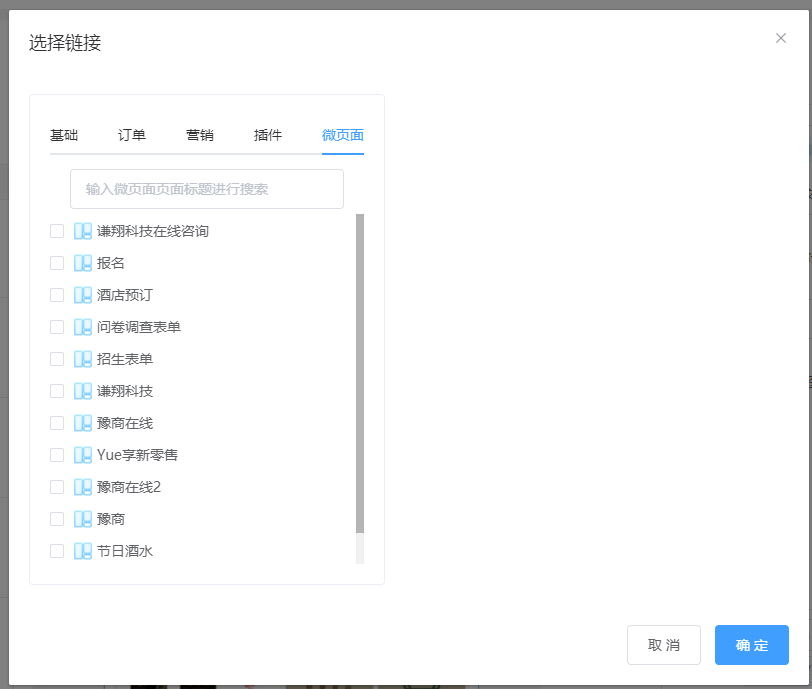The image size is (812, 689).
Task: Click the page icon beside 豫商在线 row
Action: click(x=83, y=423)
